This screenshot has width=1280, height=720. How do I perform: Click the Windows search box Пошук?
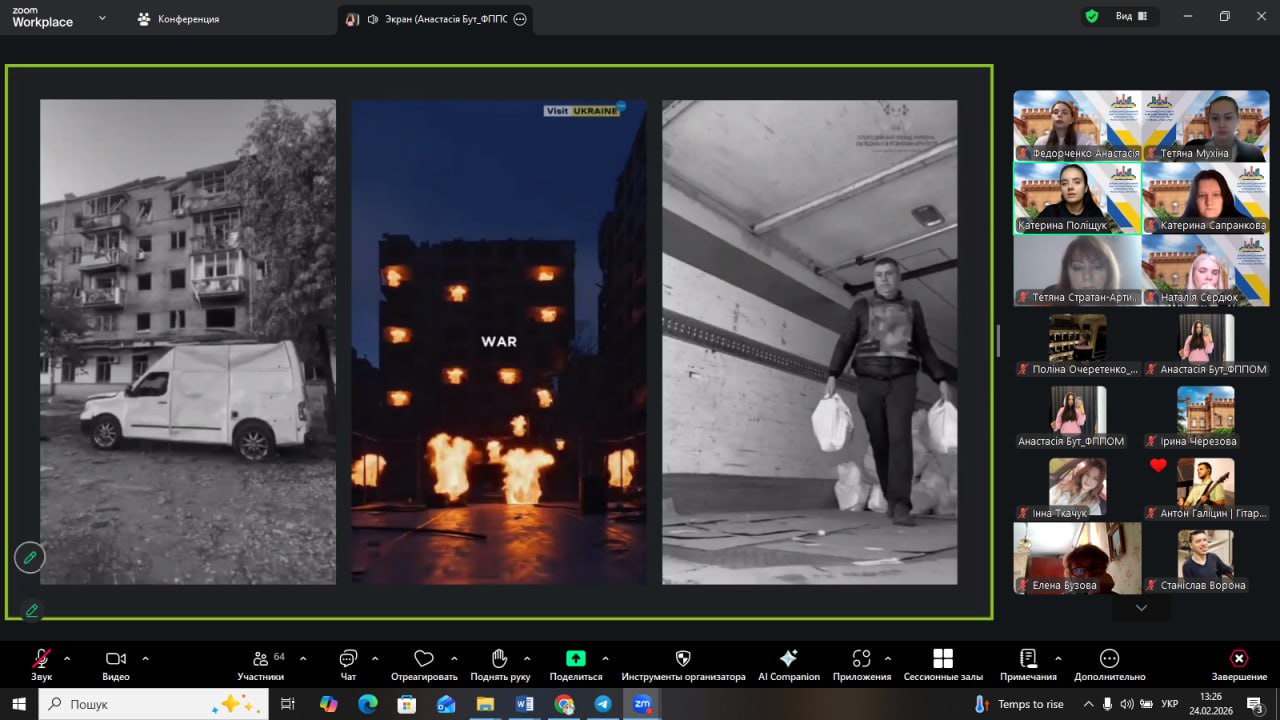152,704
